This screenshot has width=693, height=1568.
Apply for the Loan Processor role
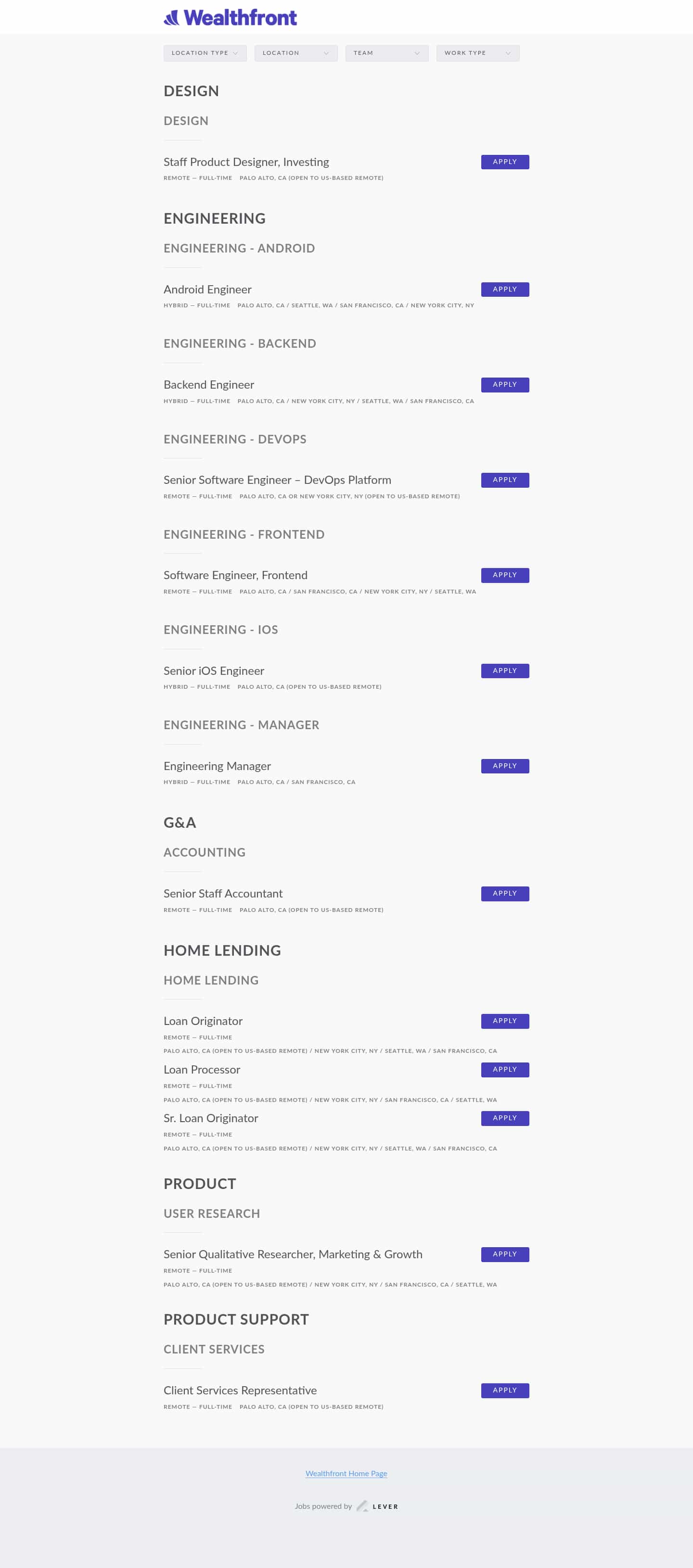[x=504, y=1070]
